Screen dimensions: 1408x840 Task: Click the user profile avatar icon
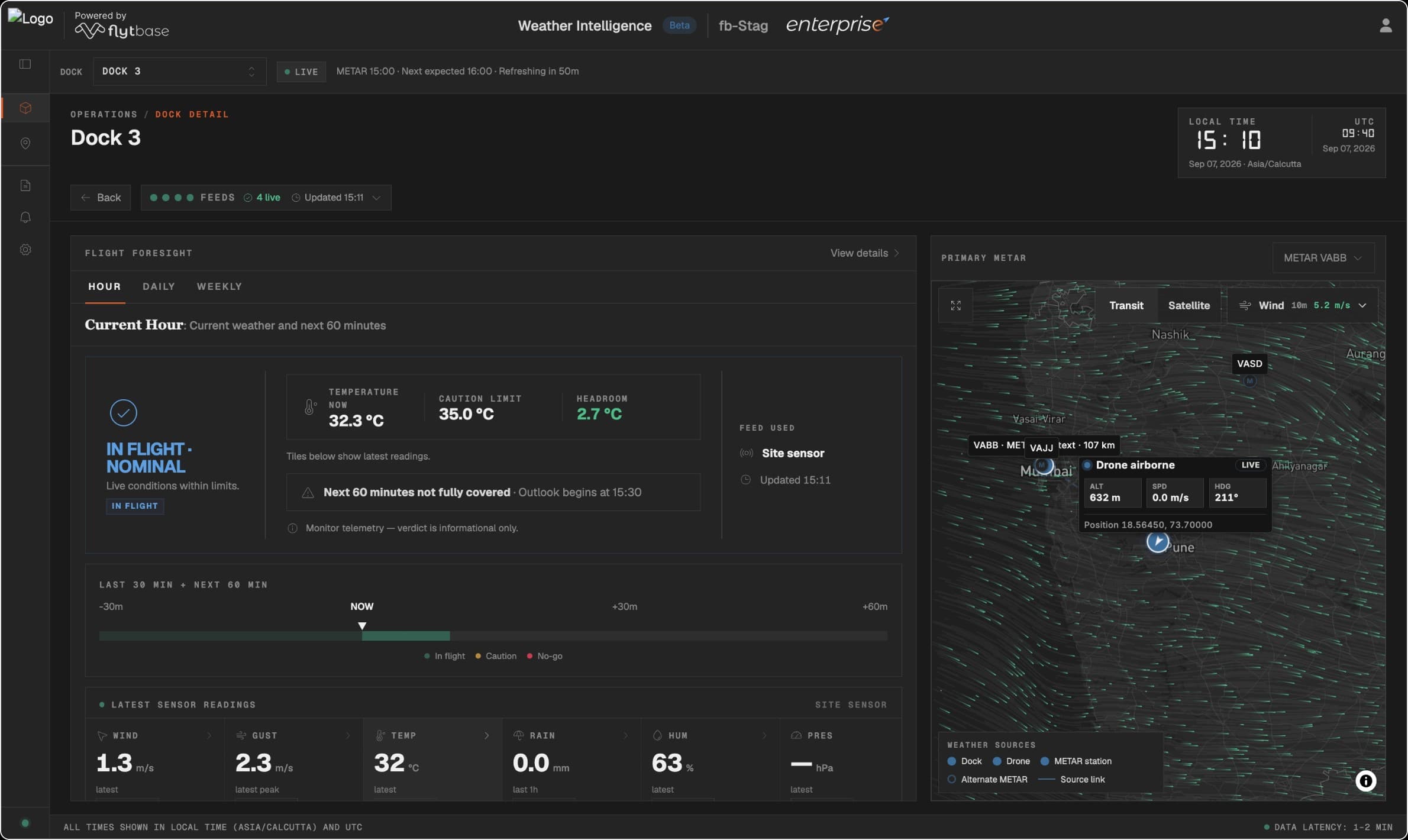1385,25
